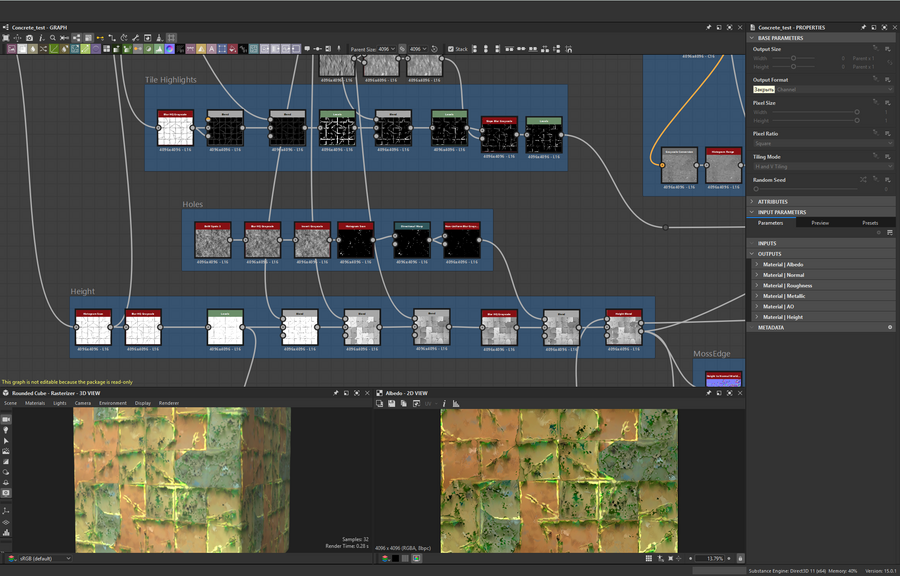Switch to the Presets tab
Viewport: 900px width, 576px height.
coord(870,223)
